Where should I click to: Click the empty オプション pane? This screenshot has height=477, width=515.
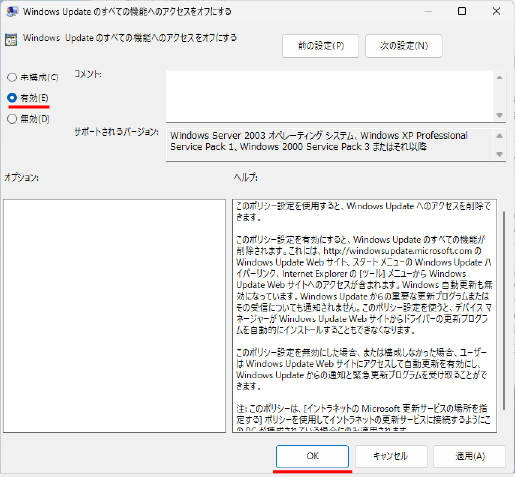[x=114, y=316]
